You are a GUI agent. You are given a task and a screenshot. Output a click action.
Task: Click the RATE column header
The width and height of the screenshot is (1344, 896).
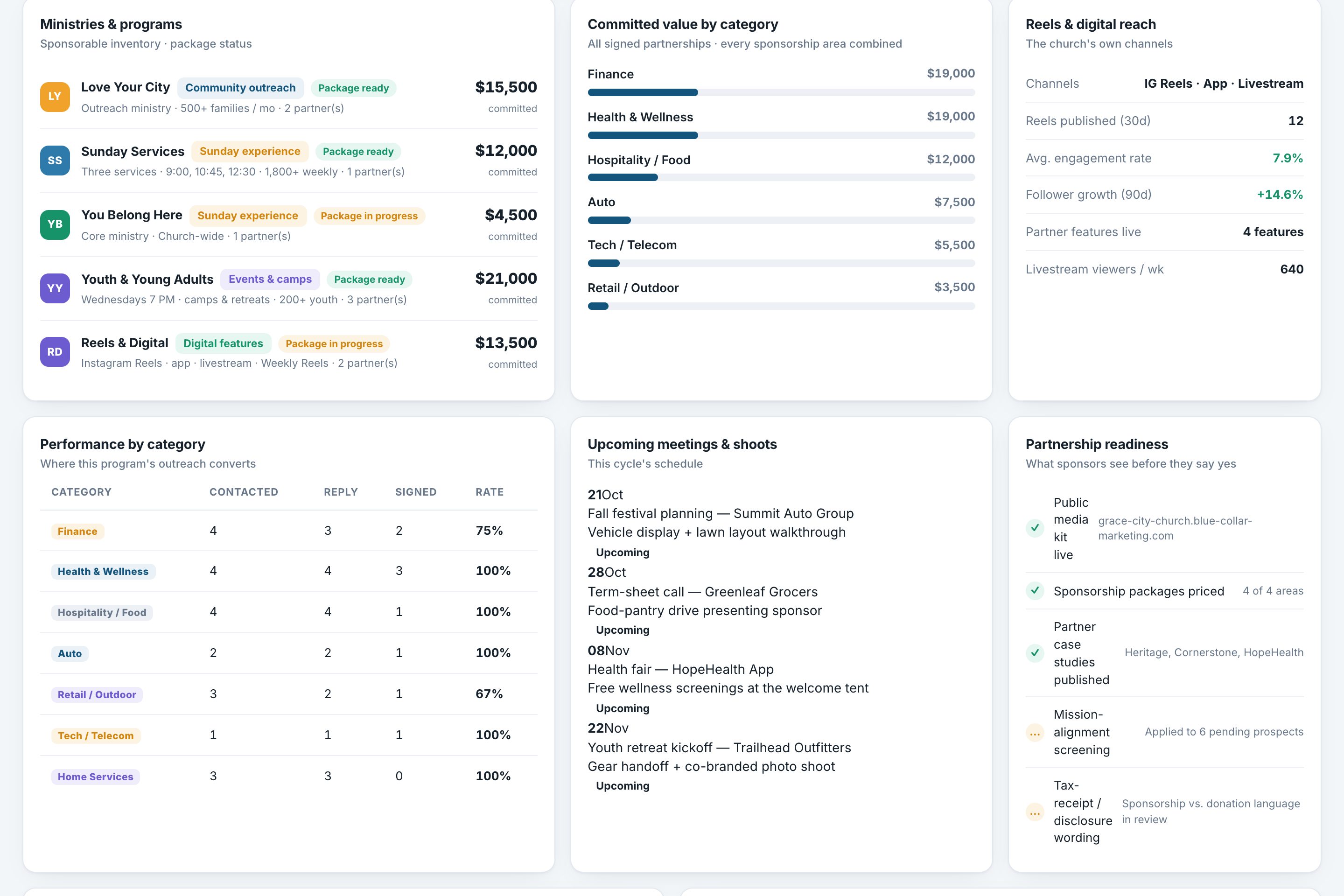490,492
